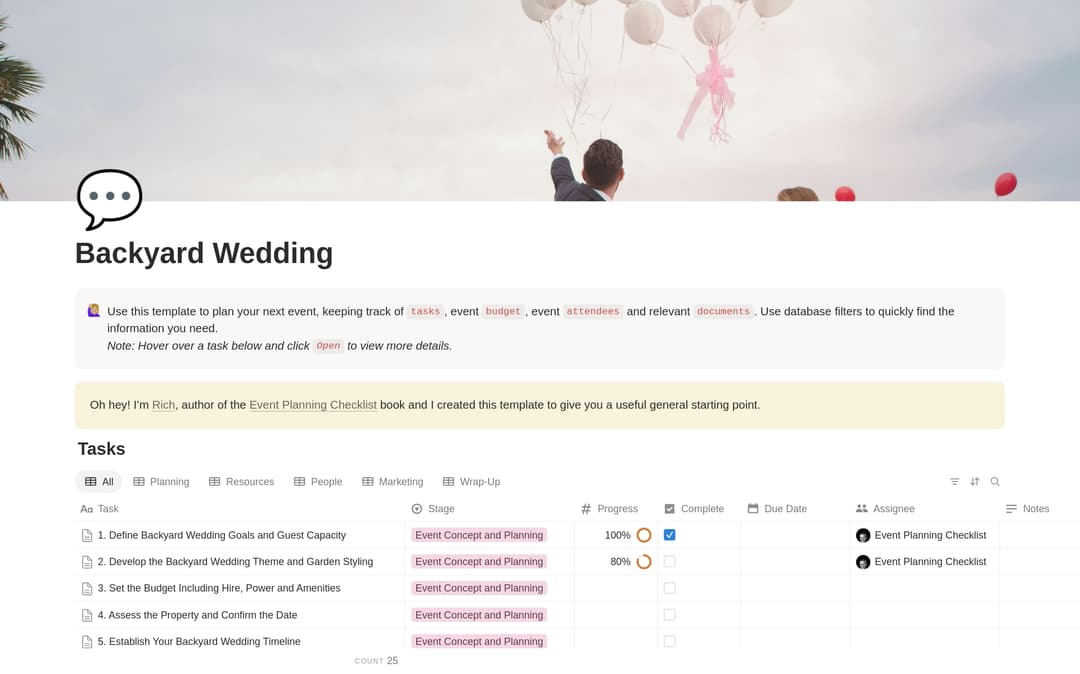
Task: Click the 80% progress ring for task 2
Action: [644, 562]
